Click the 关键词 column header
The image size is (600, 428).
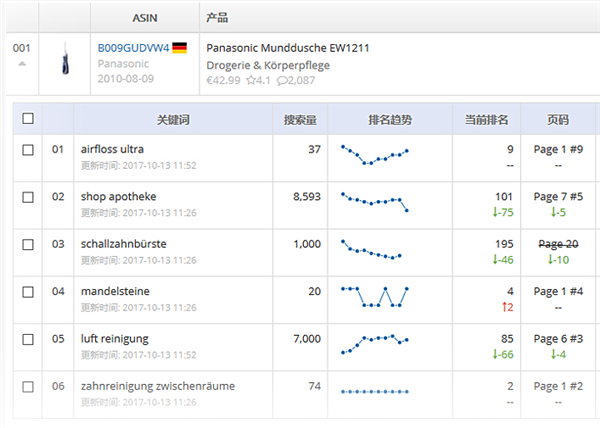tap(173, 119)
